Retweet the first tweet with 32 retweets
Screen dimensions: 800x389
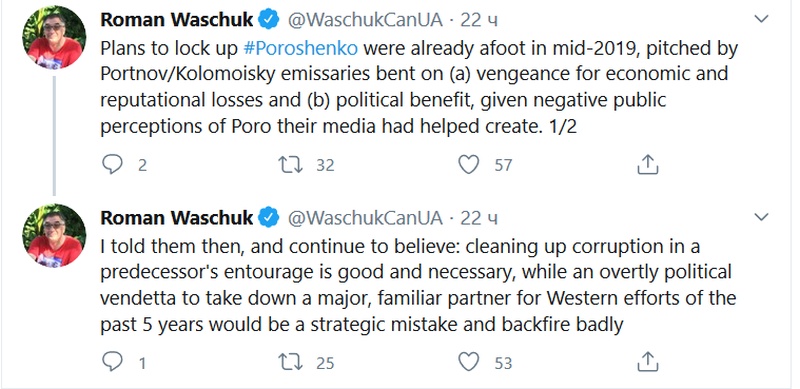tap(290, 165)
